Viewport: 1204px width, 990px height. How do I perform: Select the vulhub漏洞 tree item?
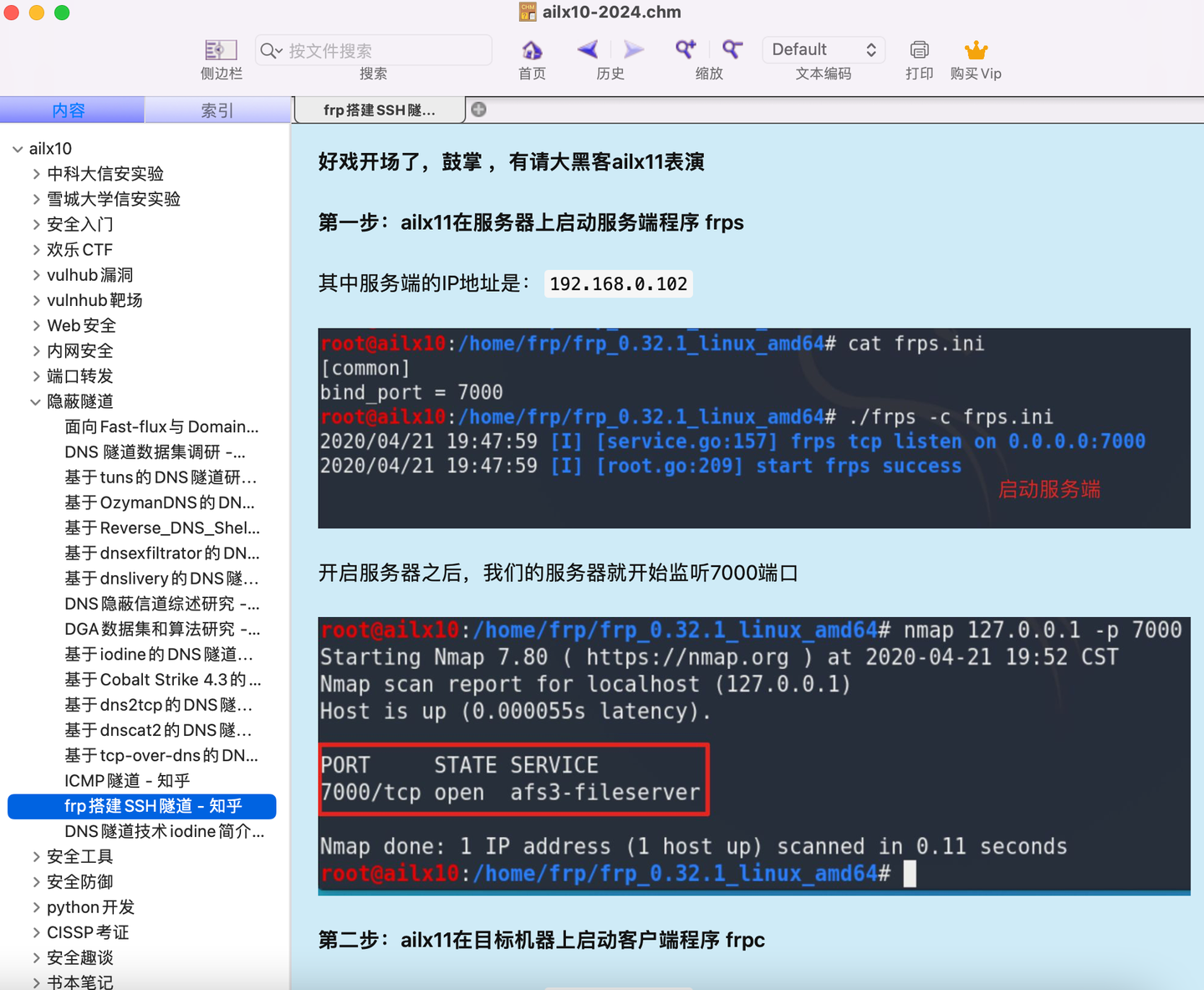click(92, 274)
